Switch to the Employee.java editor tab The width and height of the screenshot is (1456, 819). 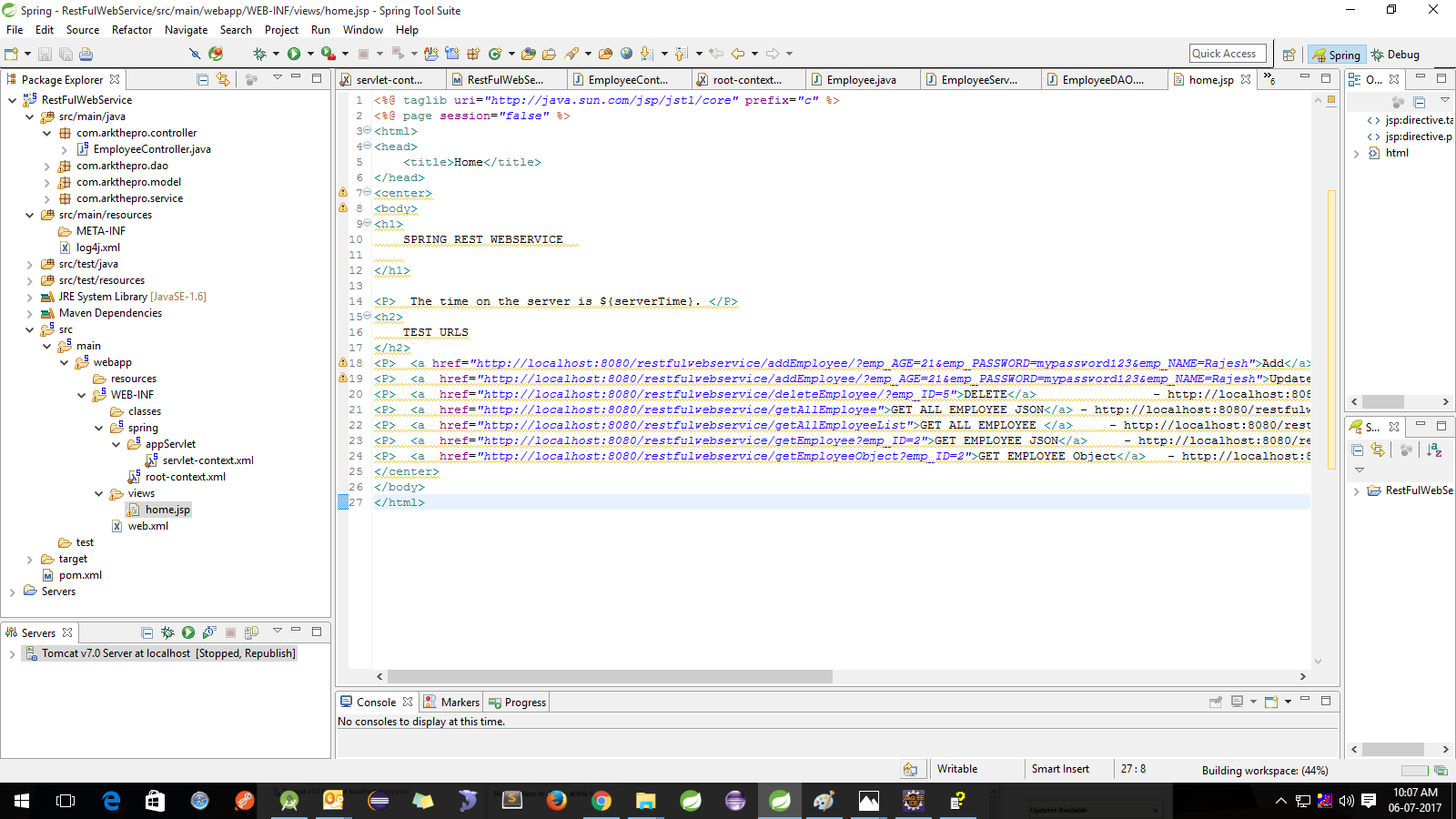pos(860,79)
